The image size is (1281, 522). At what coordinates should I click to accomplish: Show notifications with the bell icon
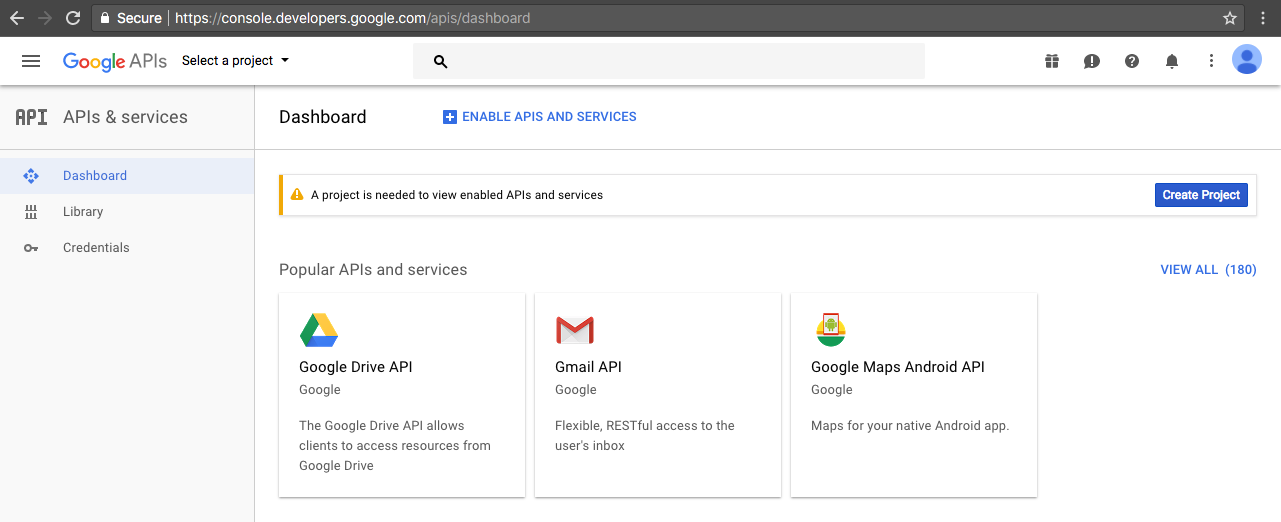click(1172, 61)
